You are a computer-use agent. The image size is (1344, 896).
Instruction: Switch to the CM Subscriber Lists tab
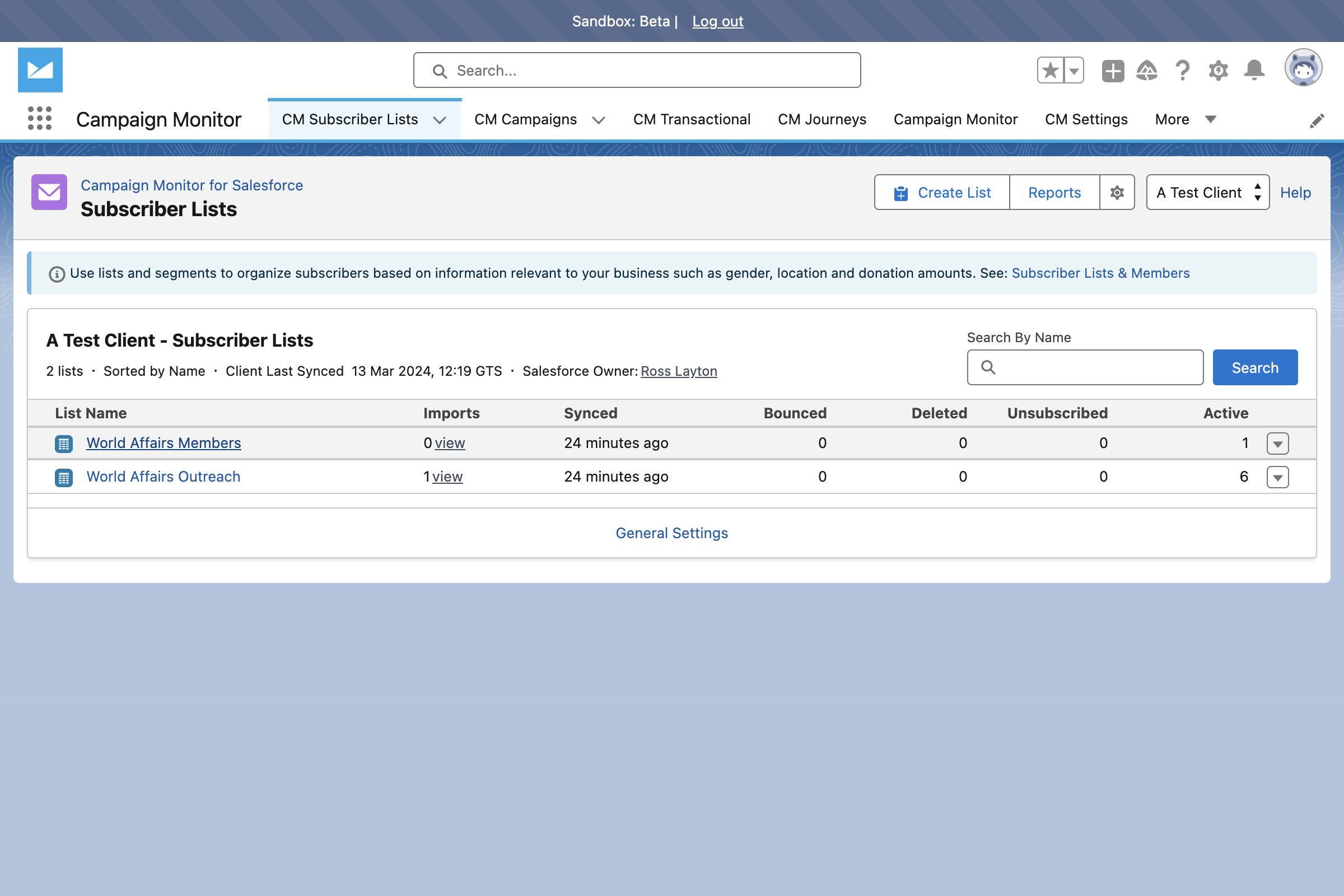point(349,119)
